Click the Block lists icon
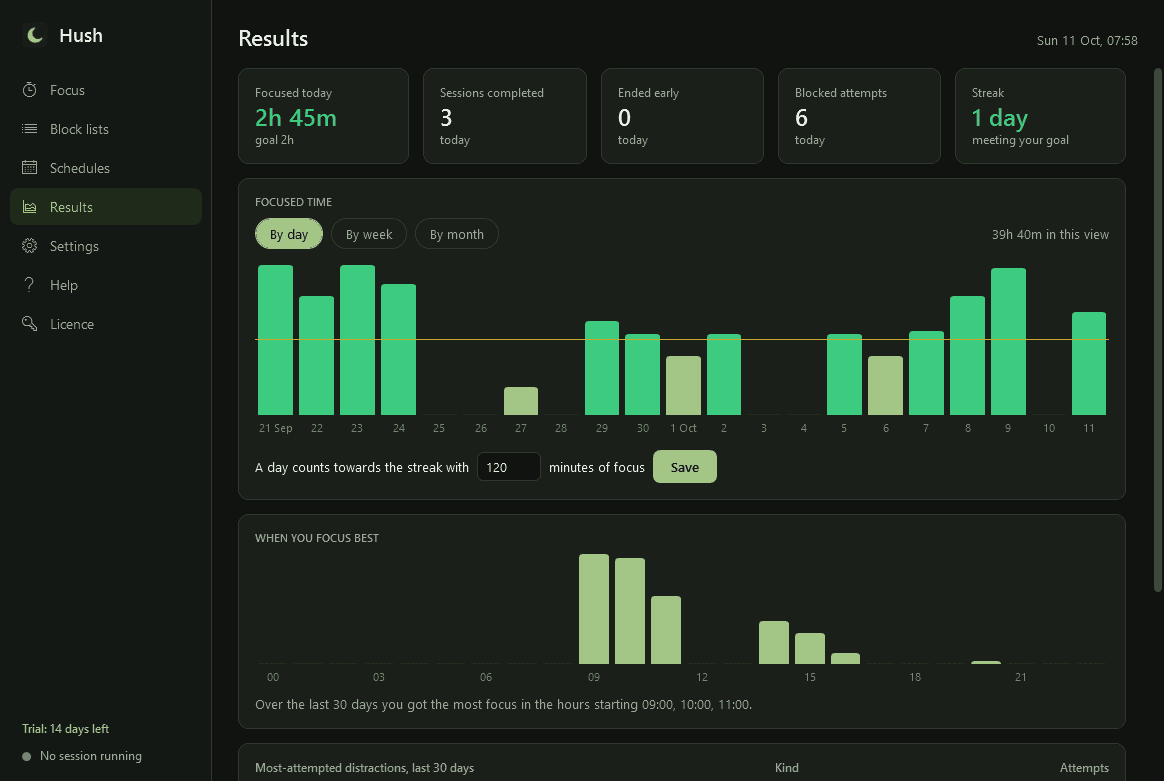 [30, 129]
